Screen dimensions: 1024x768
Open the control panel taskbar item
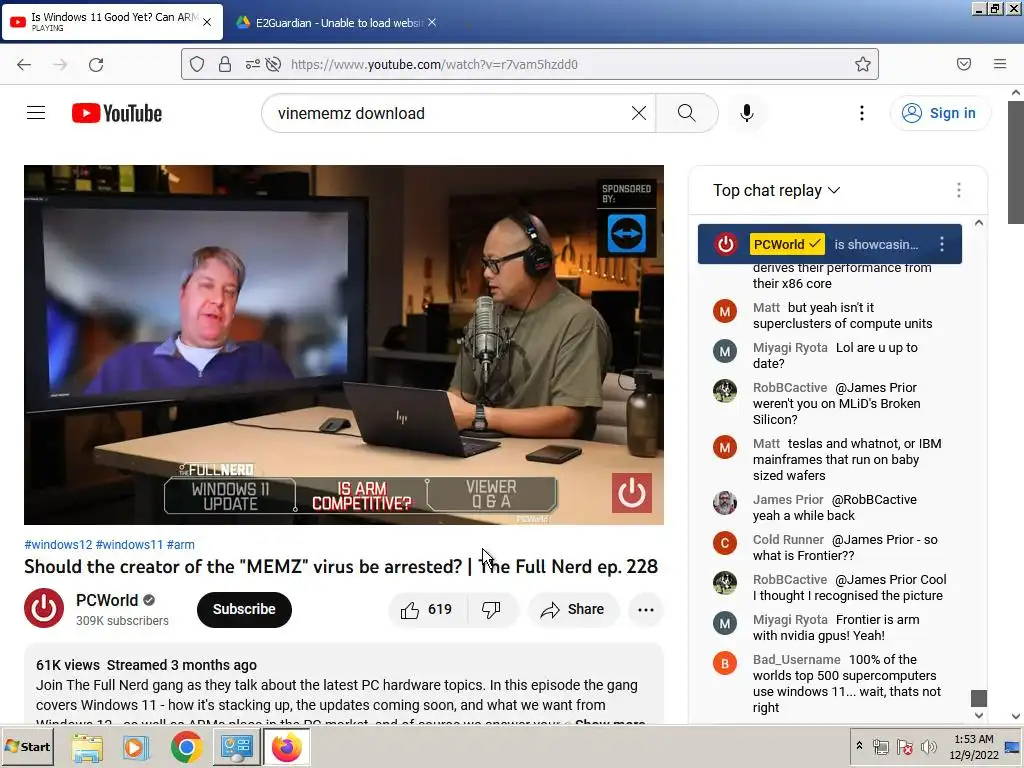pos(236,747)
